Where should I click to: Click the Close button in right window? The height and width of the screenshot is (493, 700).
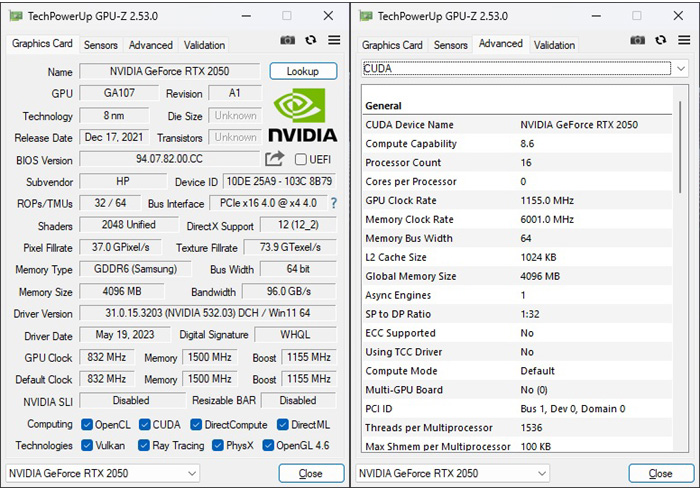tap(661, 473)
